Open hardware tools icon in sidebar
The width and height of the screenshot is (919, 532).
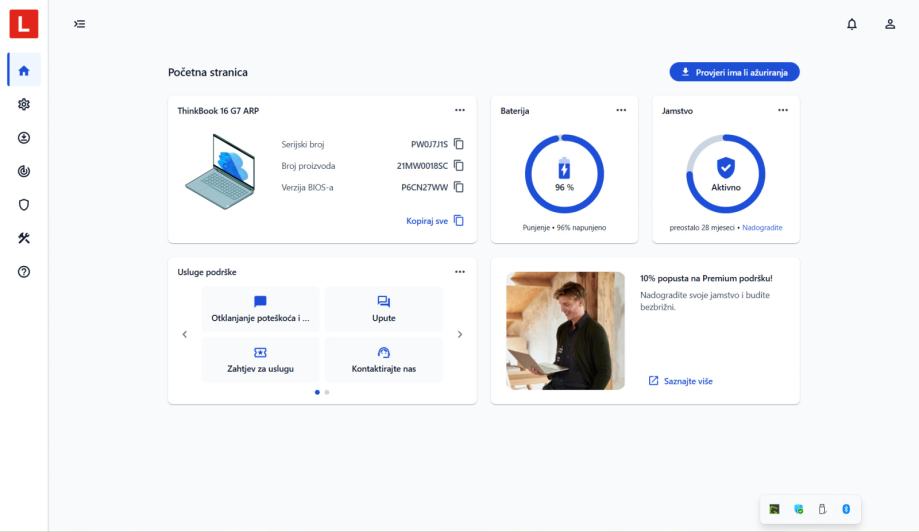click(24, 238)
